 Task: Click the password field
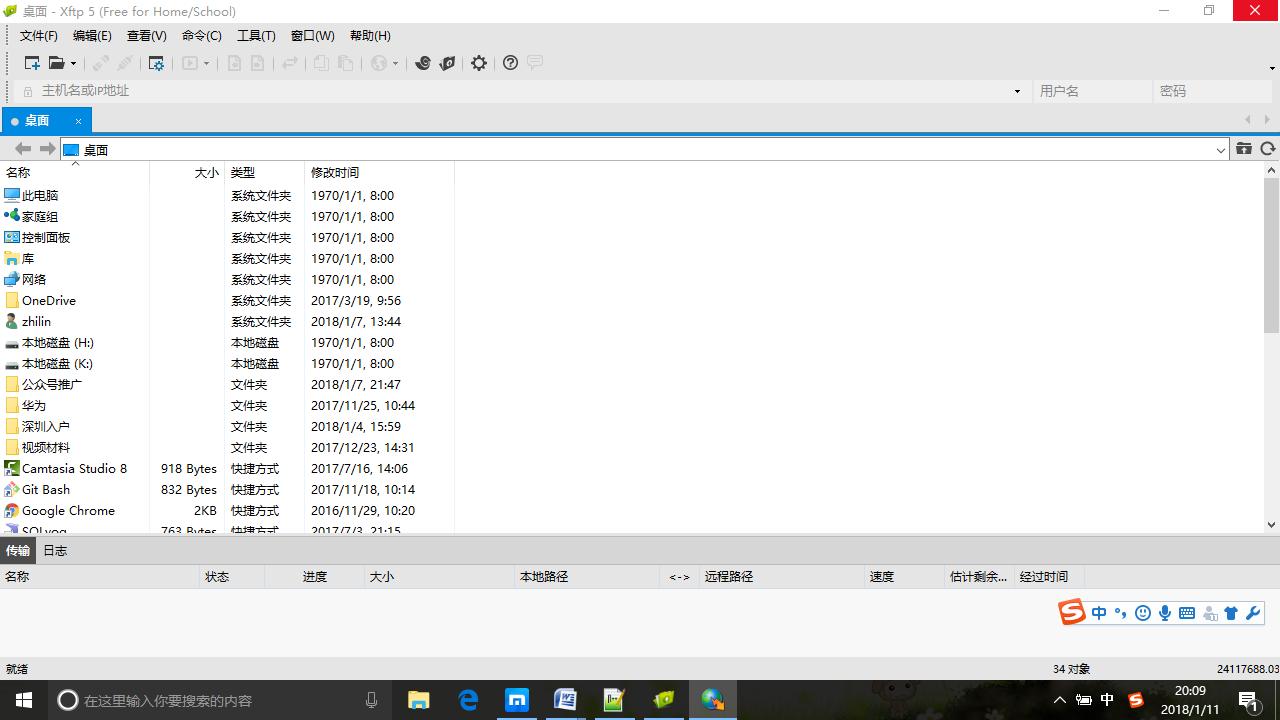pyautogui.click(x=1213, y=90)
